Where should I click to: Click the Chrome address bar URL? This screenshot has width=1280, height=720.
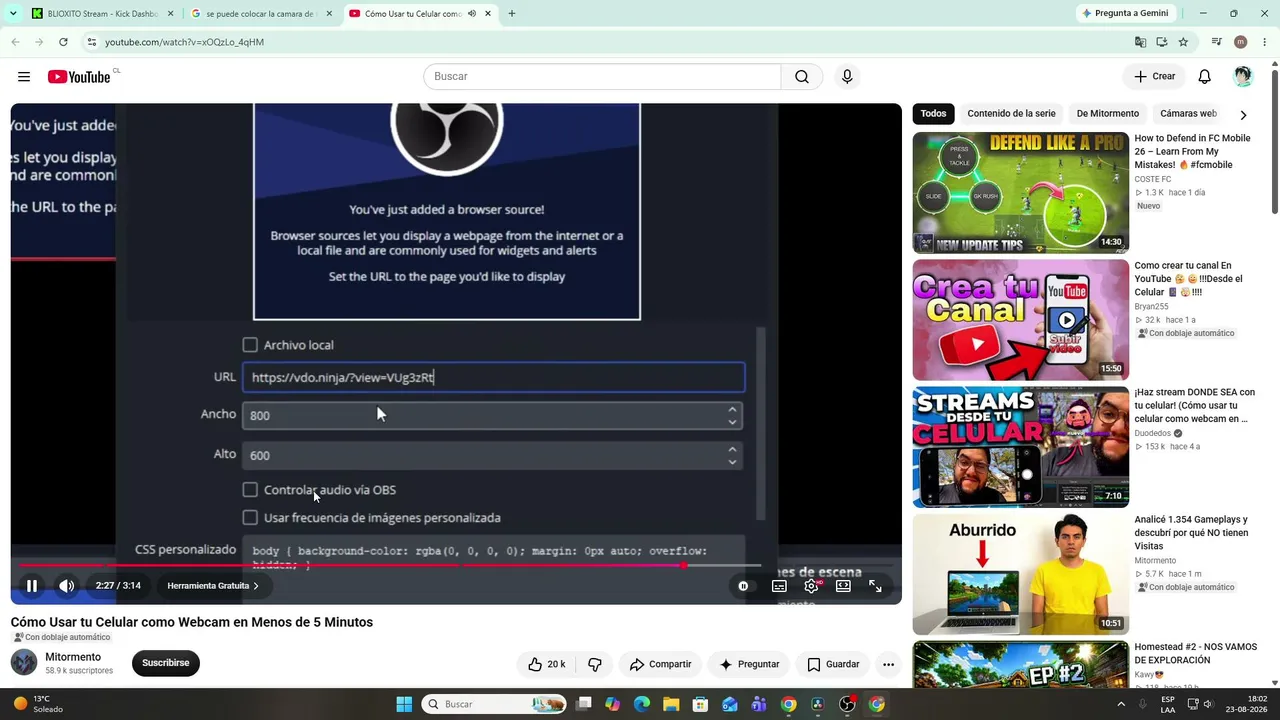point(185,42)
